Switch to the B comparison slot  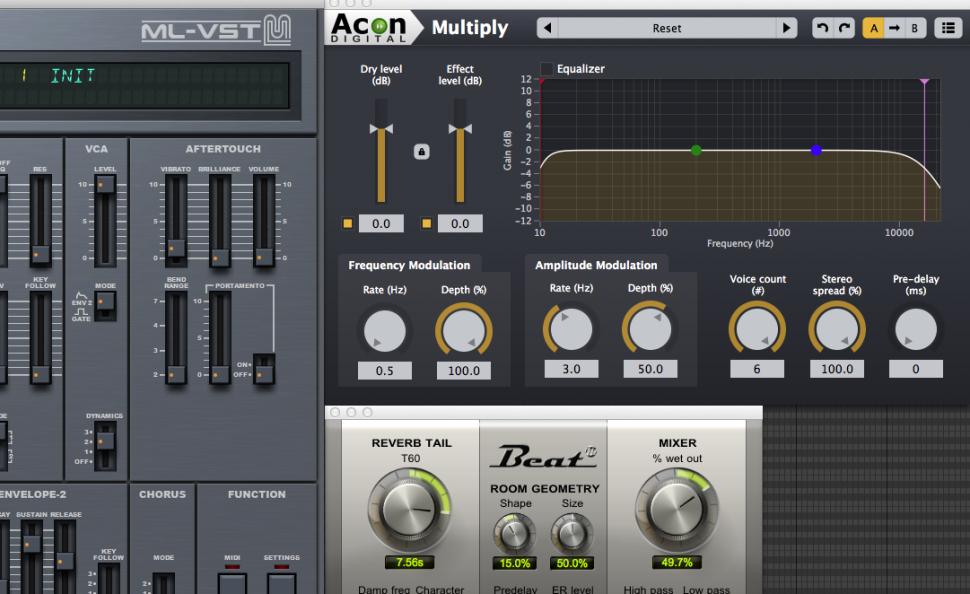tap(914, 28)
